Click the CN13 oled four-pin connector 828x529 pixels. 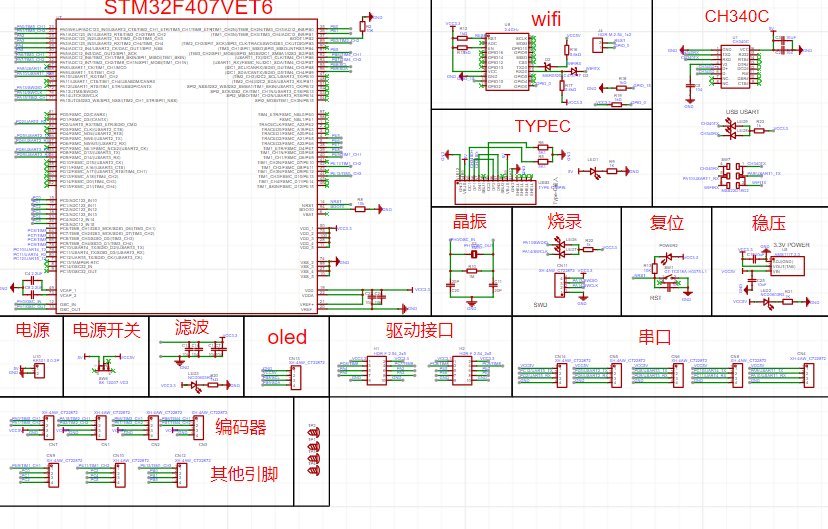tap(296, 377)
